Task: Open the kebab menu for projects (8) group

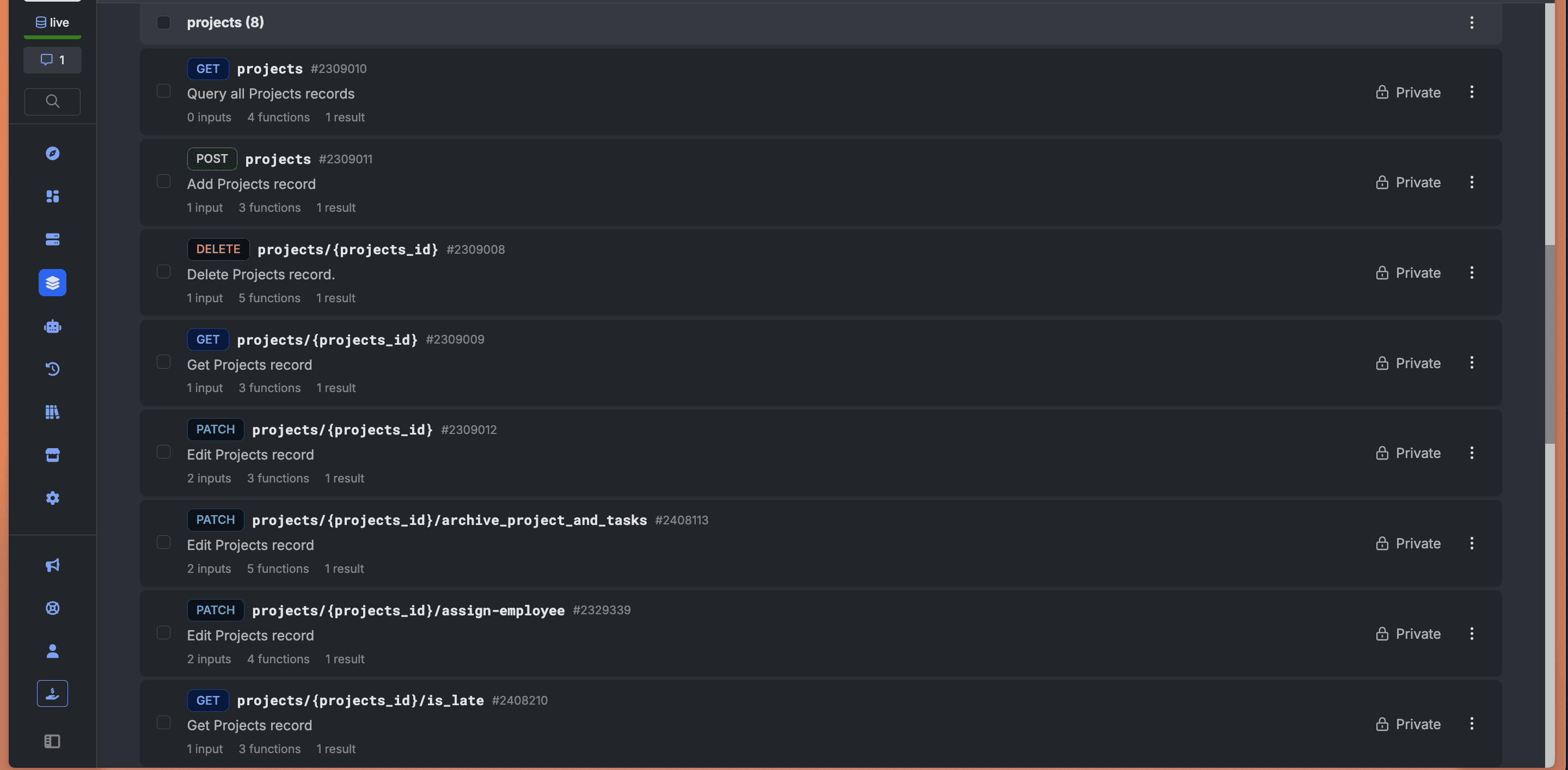Action: [1471, 22]
